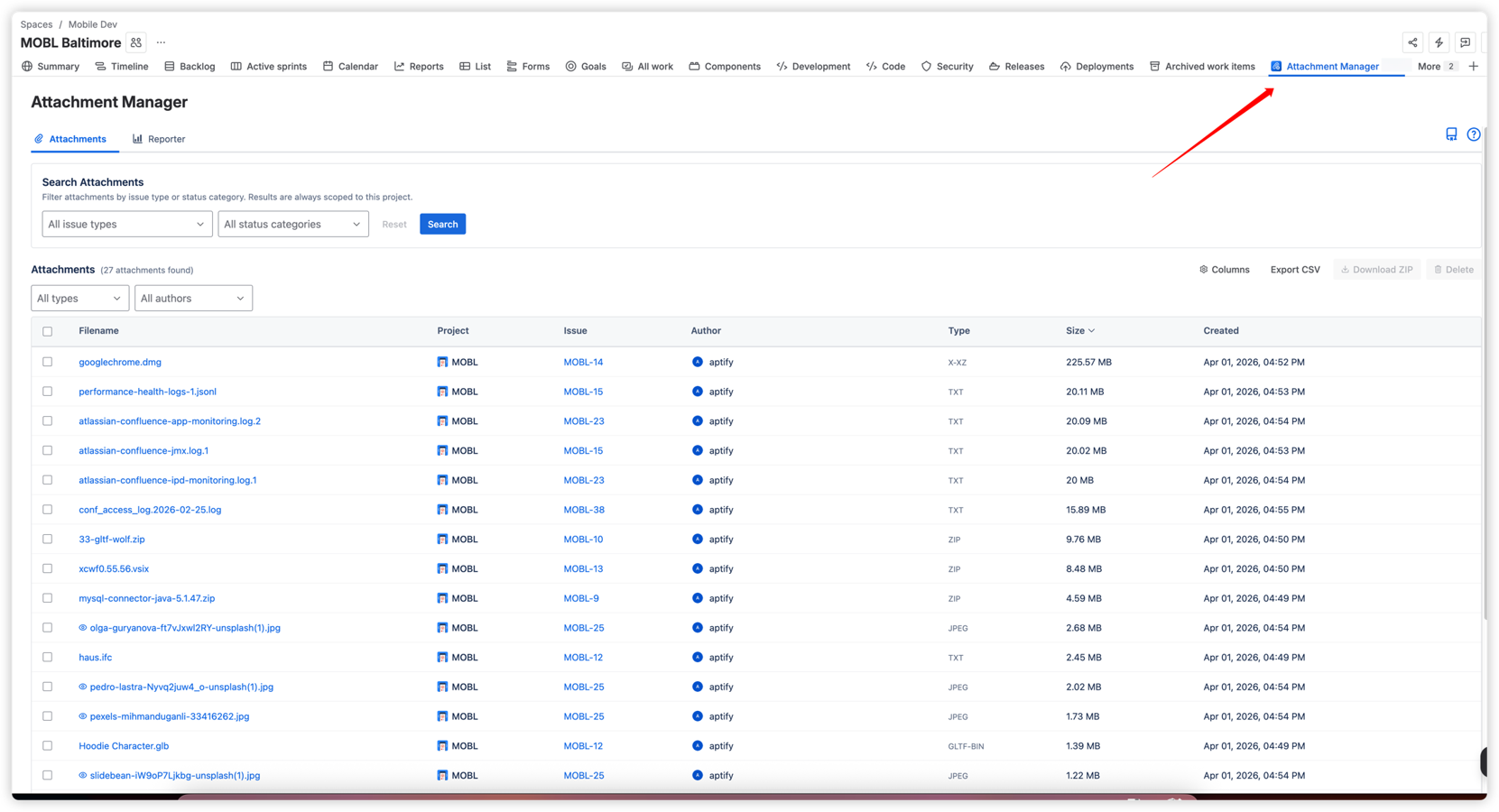Click the blue documentation bookmark icon

click(x=1450, y=134)
